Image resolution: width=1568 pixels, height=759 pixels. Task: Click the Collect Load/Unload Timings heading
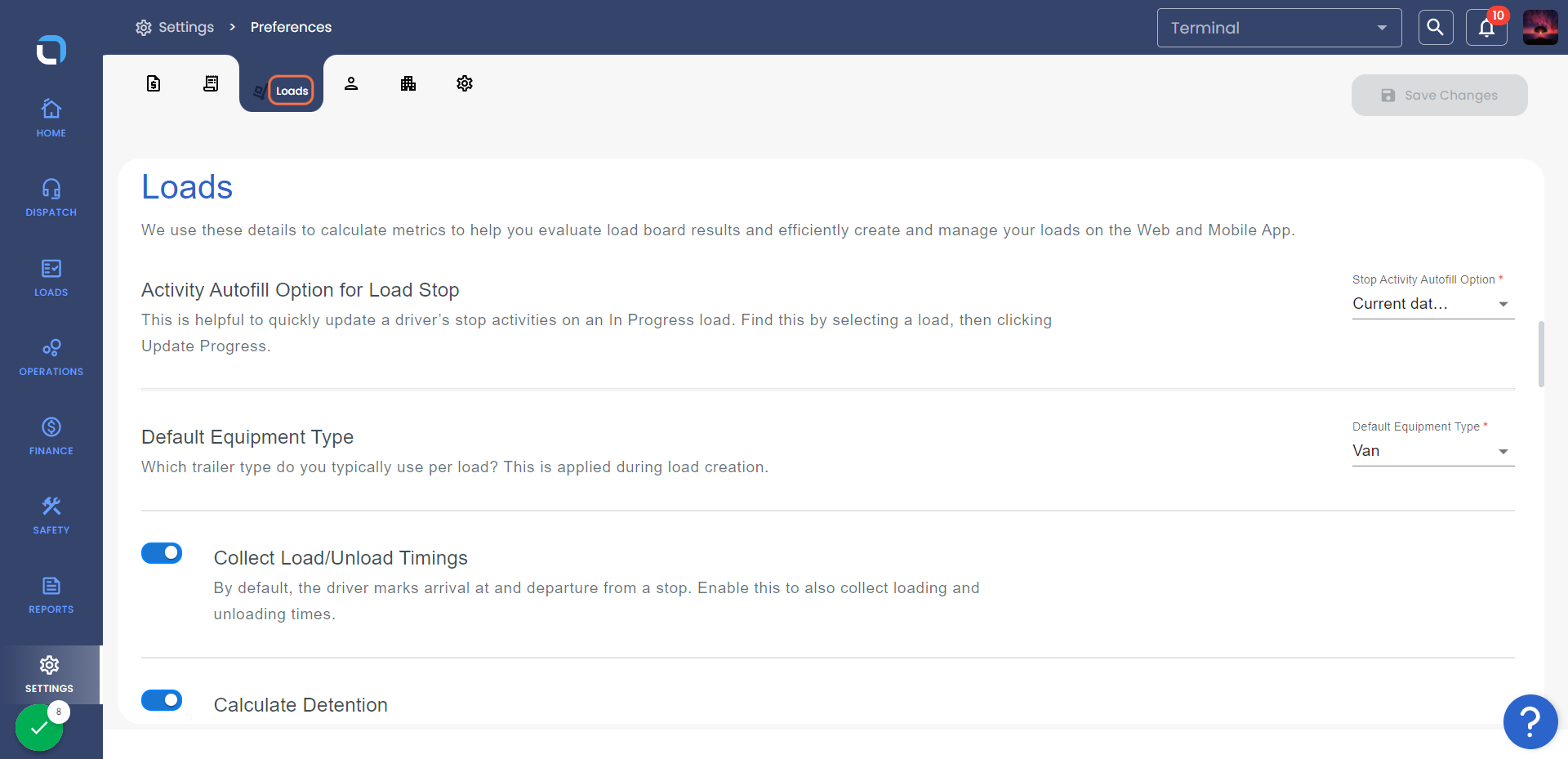click(x=341, y=558)
